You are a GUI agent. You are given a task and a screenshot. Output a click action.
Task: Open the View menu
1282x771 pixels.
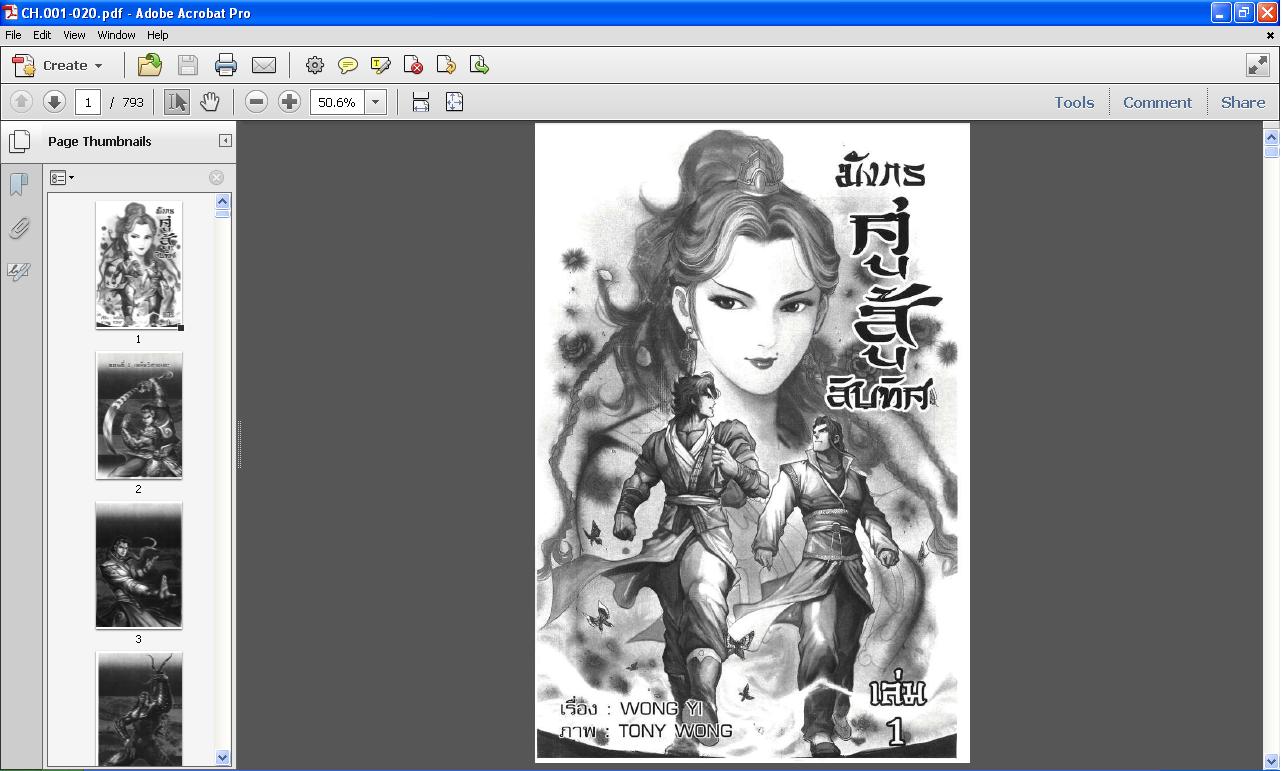(x=74, y=35)
